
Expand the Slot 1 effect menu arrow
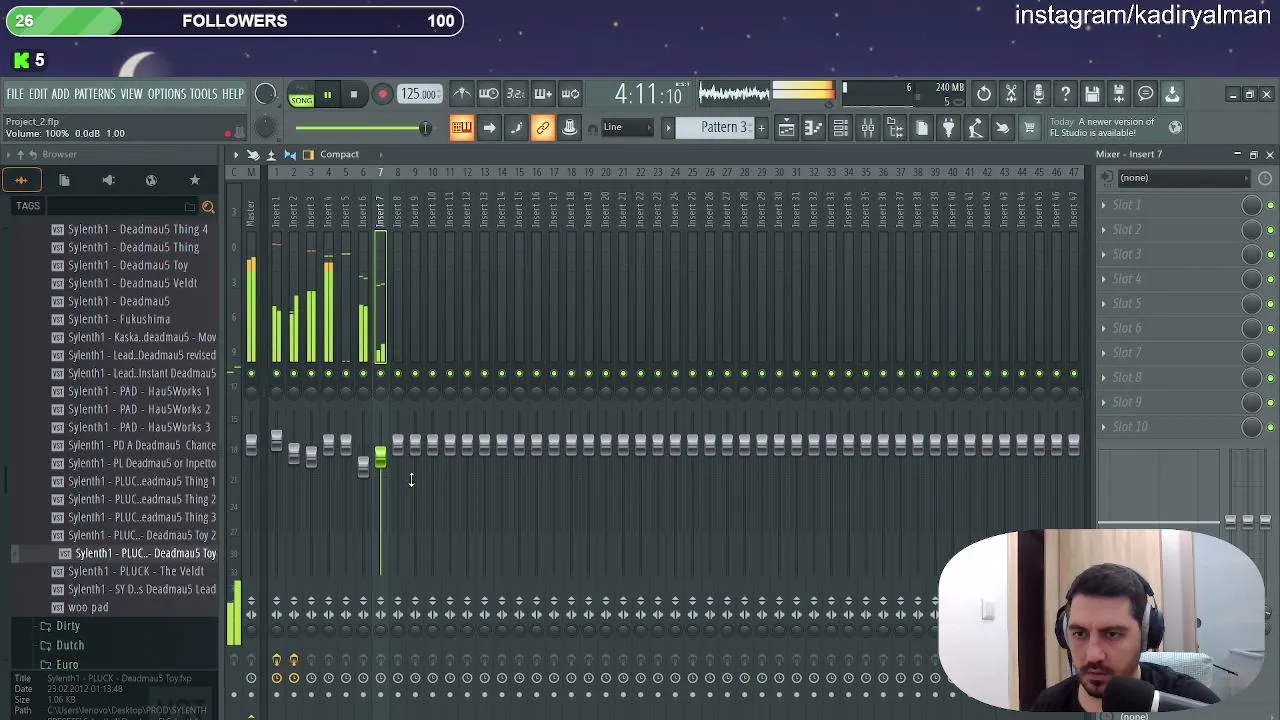1104,205
